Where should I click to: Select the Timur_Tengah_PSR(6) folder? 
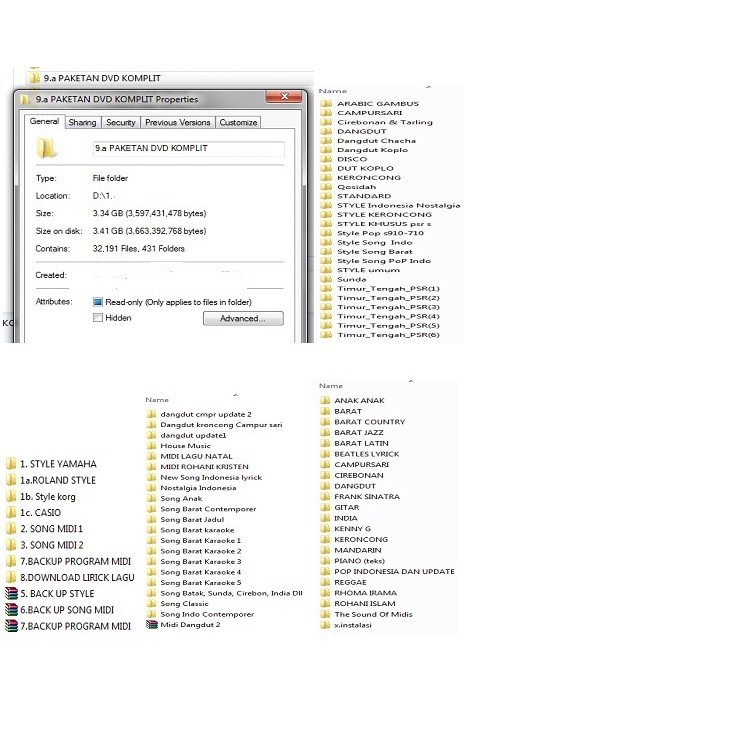[x=374, y=335]
